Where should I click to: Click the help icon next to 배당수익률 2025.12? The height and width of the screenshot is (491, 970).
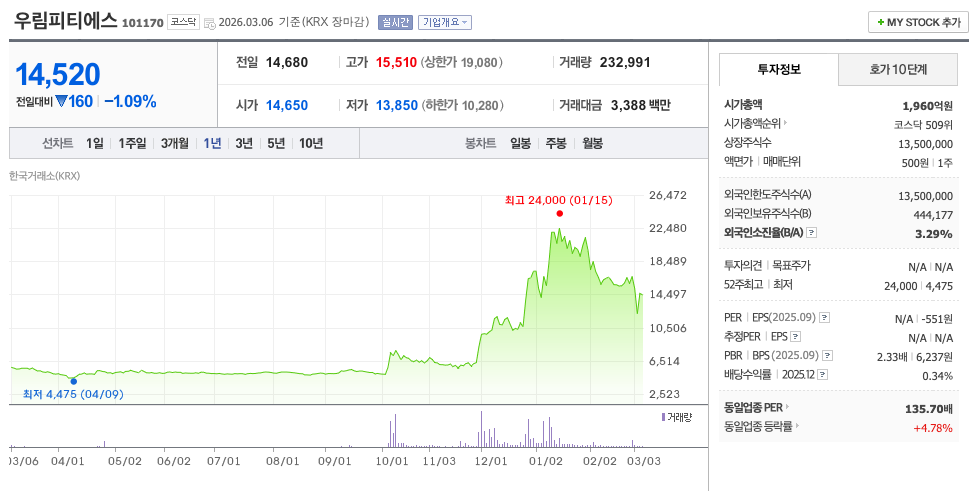click(823, 375)
